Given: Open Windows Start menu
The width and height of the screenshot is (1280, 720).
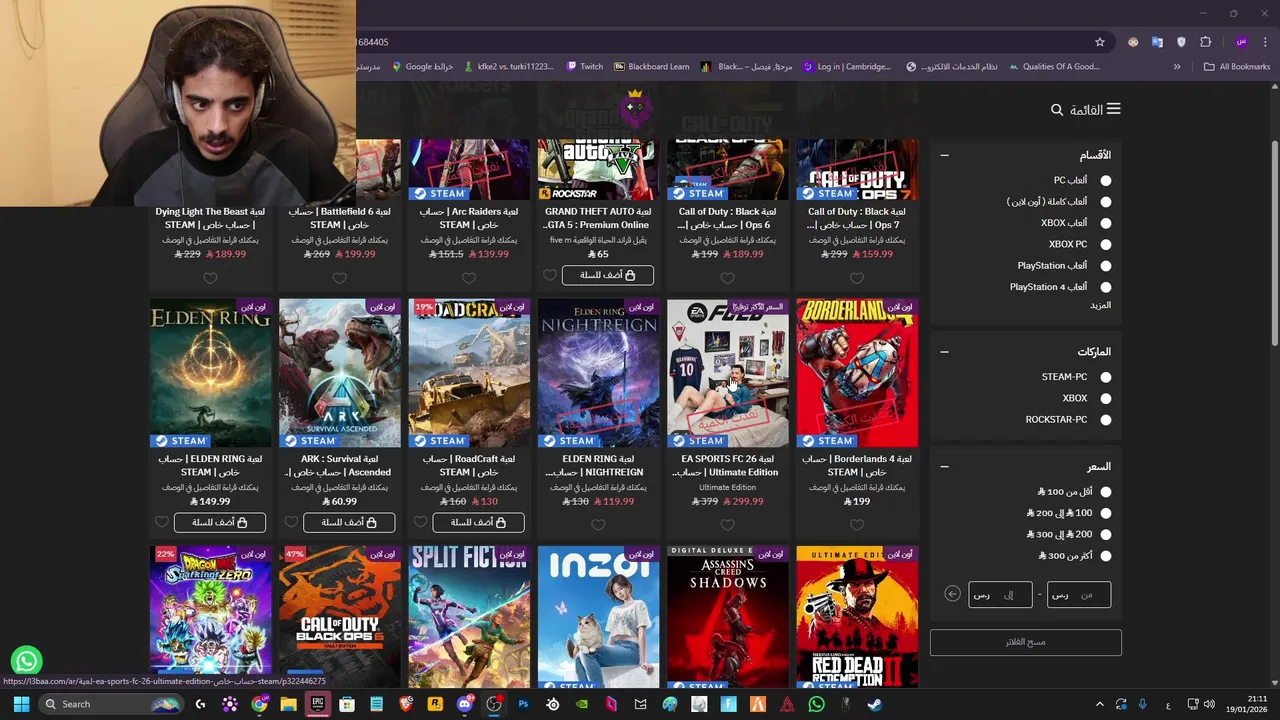Looking at the screenshot, I should [x=21, y=704].
